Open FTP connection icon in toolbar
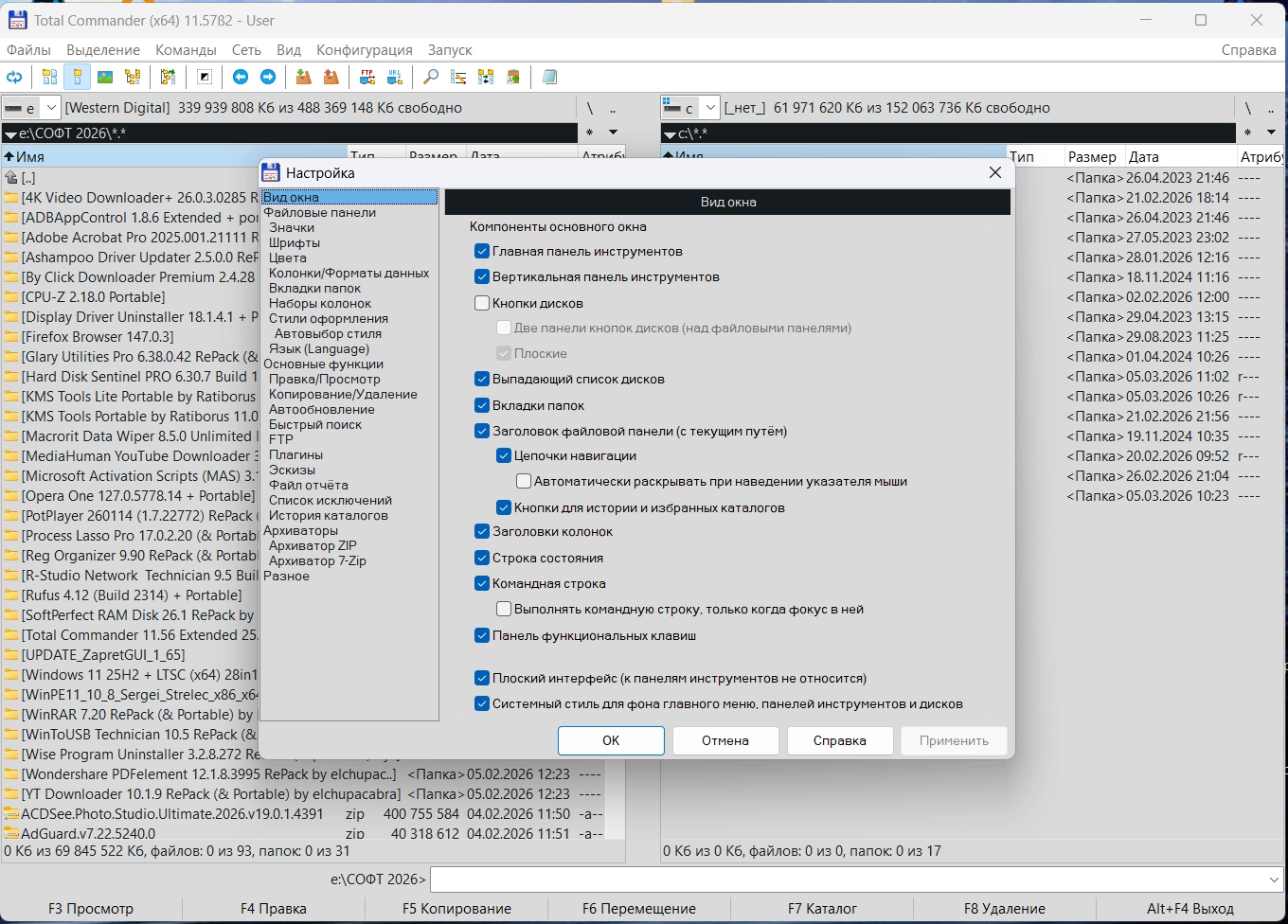Viewport: 1288px width, 924px height. pyautogui.click(x=367, y=78)
